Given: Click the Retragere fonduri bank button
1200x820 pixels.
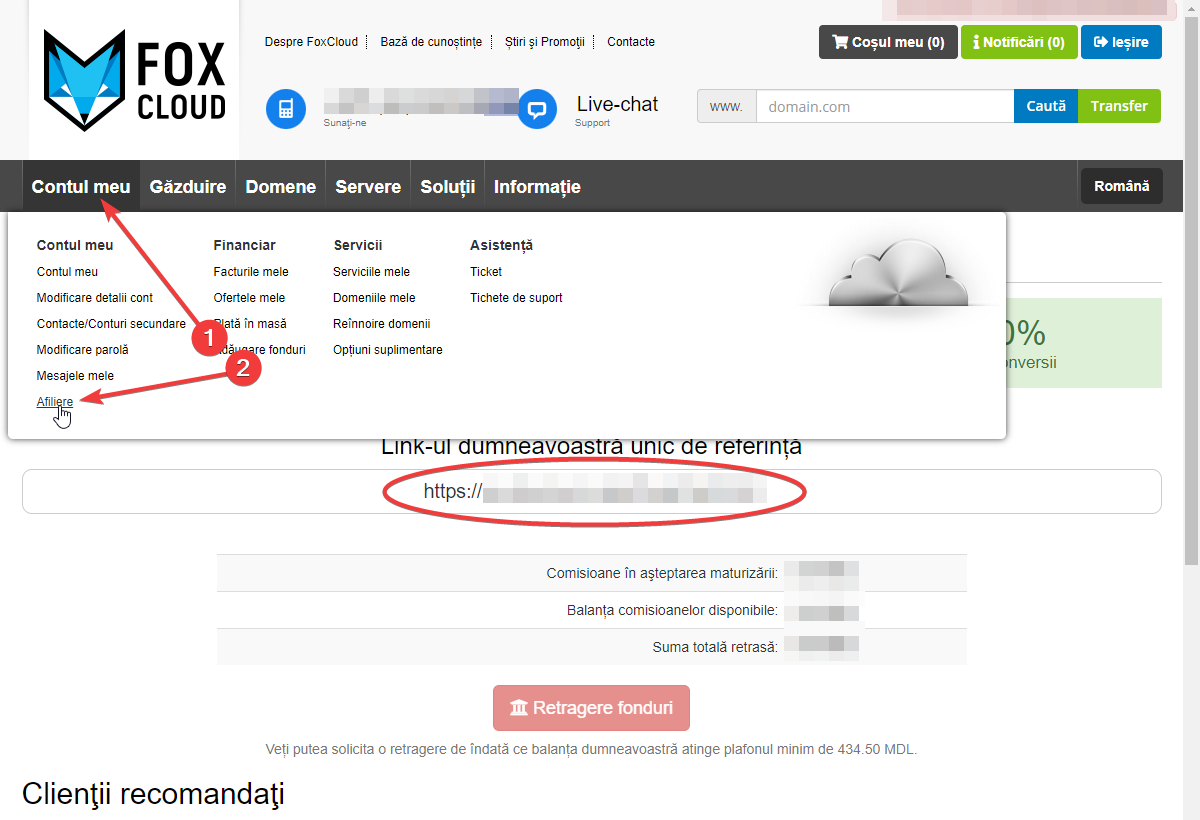Looking at the screenshot, I should click(x=591, y=708).
